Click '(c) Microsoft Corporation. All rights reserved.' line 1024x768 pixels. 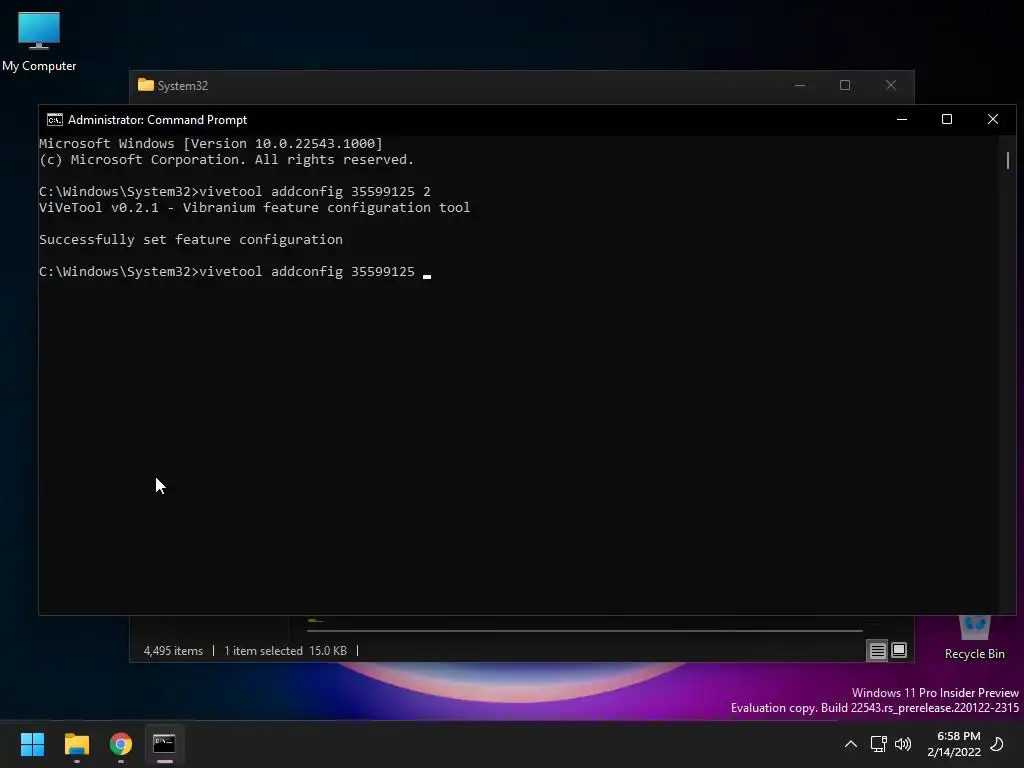point(227,160)
